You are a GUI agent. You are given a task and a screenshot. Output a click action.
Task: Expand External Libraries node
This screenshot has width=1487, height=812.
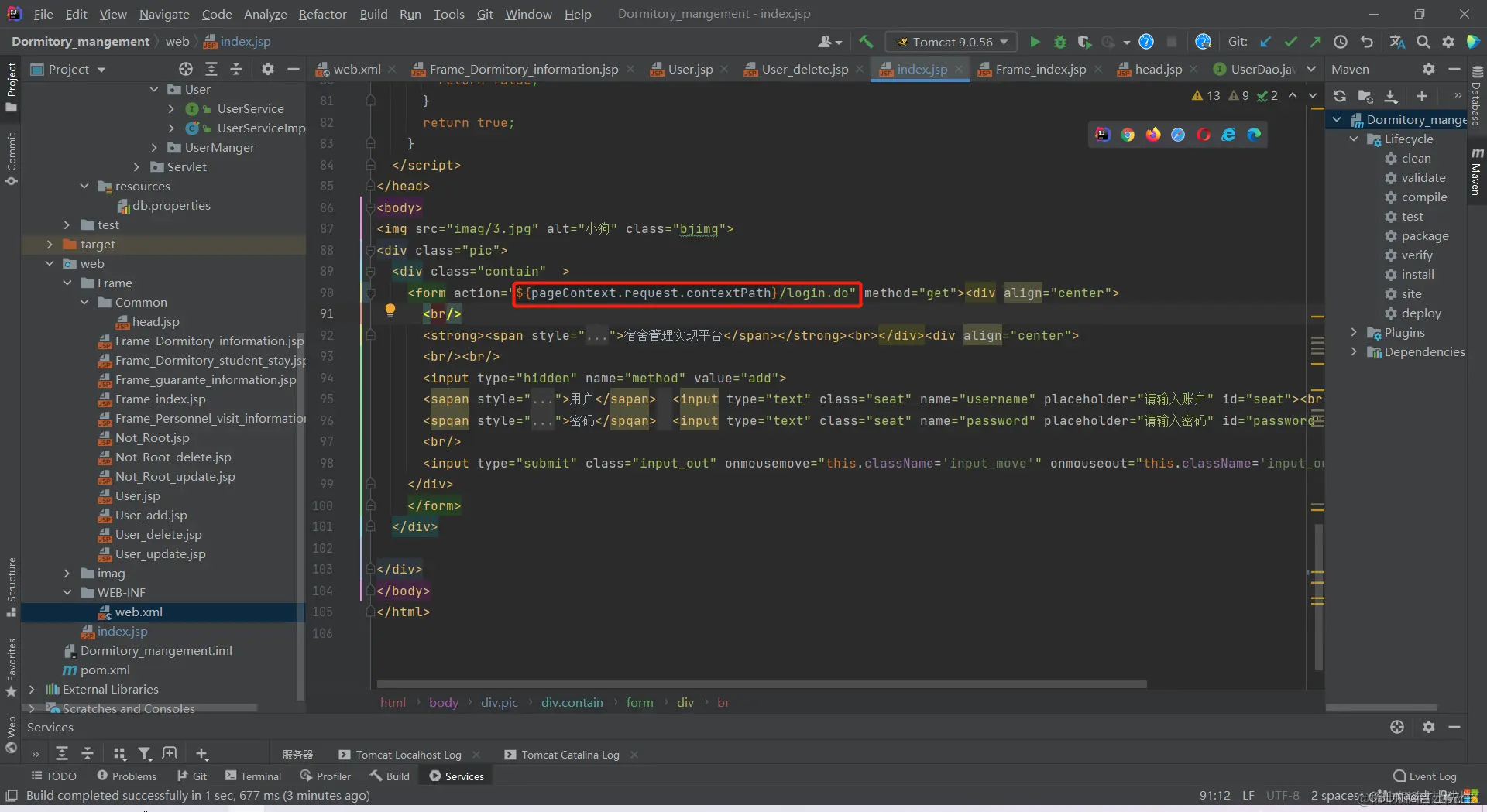coord(32,690)
